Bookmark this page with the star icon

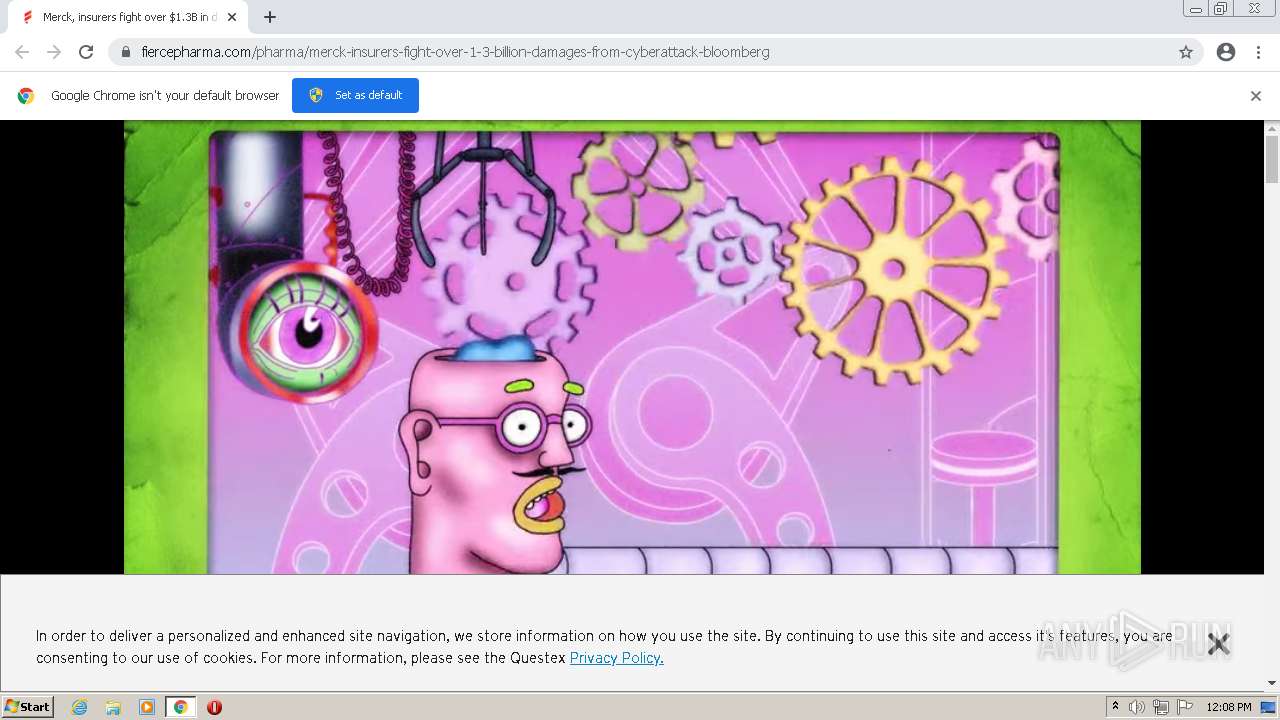click(x=1186, y=52)
